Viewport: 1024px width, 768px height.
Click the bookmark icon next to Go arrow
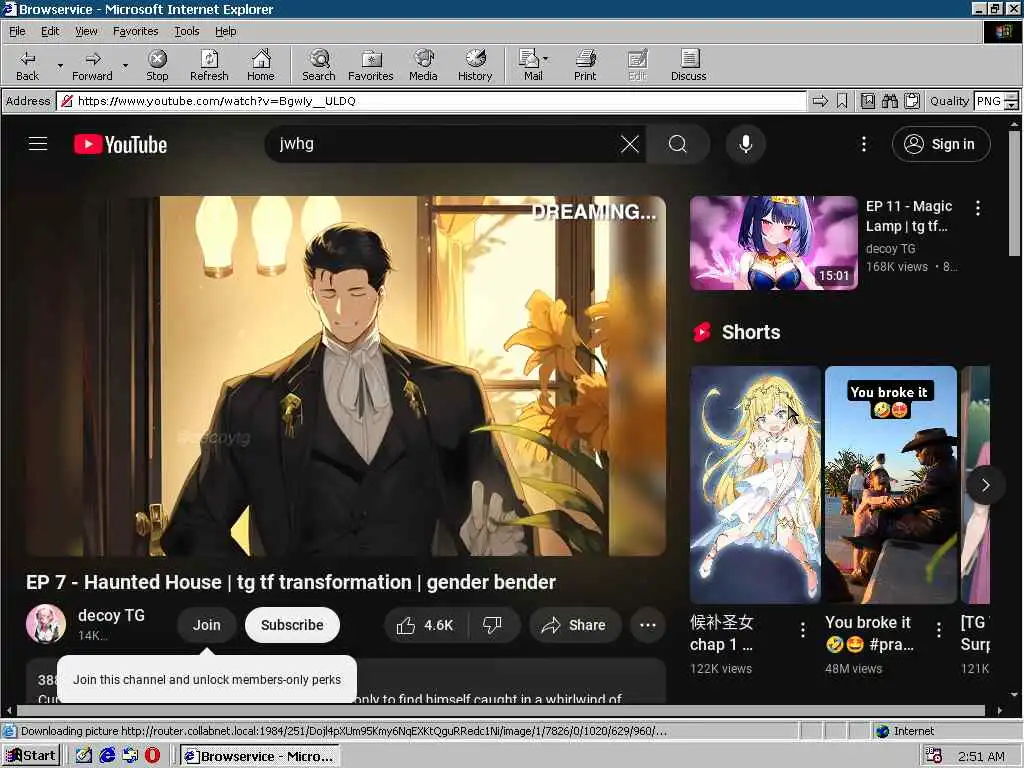[x=842, y=101]
